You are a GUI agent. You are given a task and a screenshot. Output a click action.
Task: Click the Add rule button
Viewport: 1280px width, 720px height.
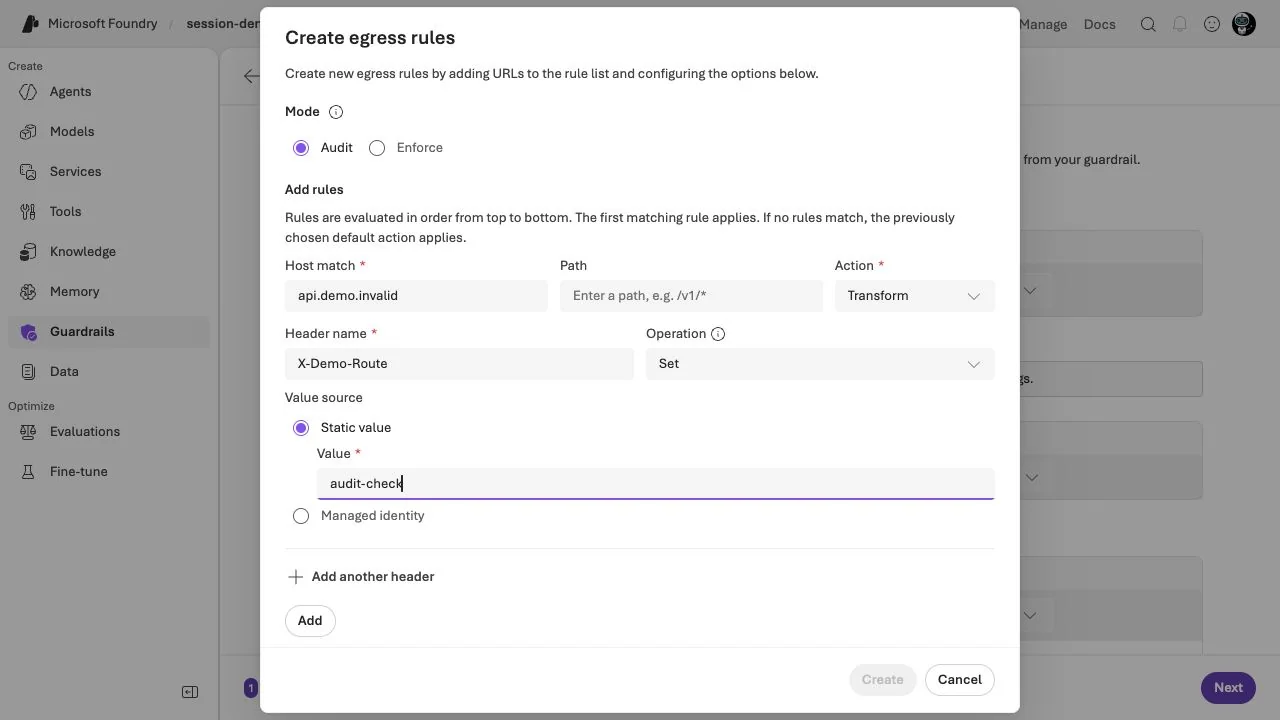pos(310,621)
